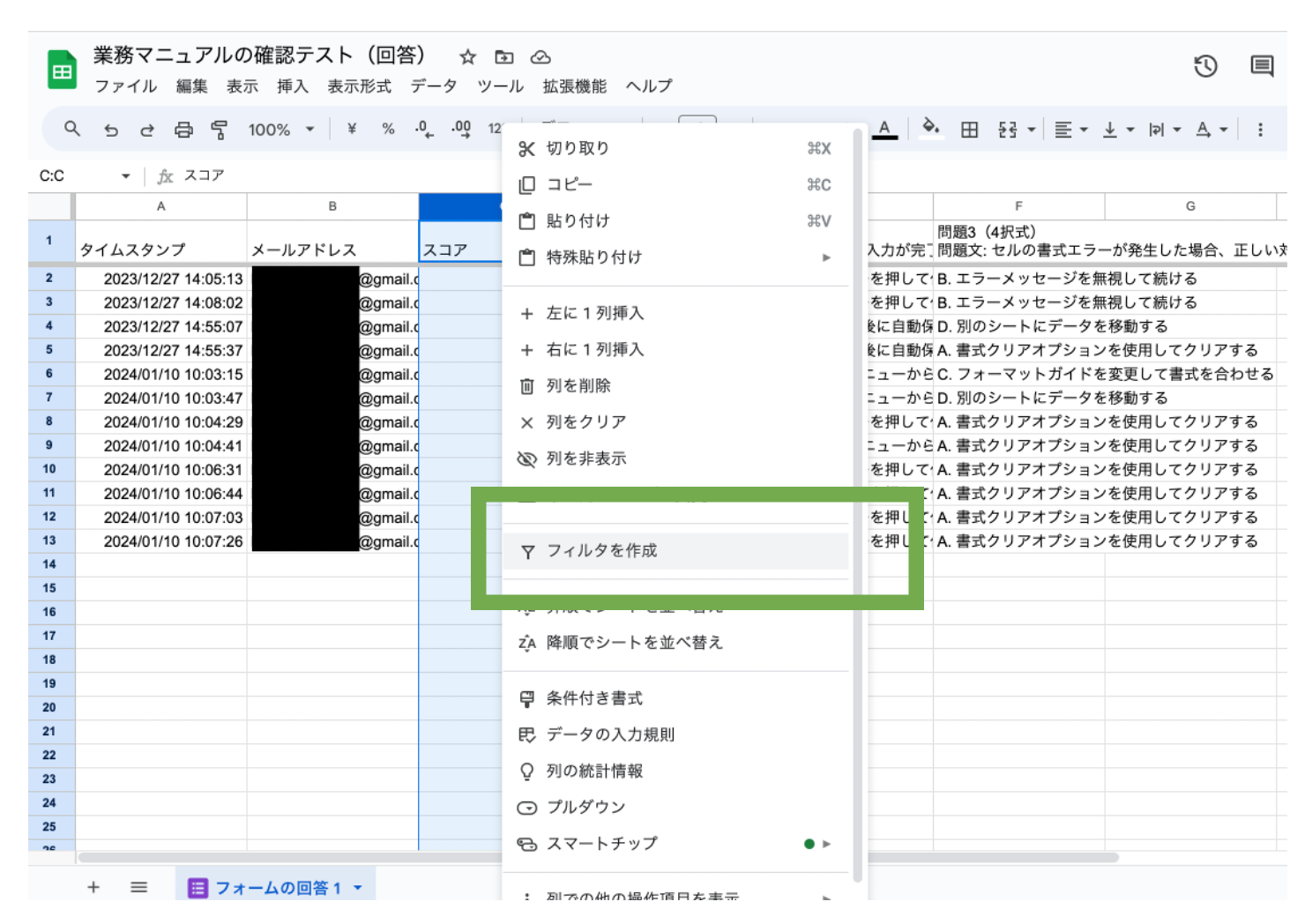
Task: Decrease decimal places
Action: 424,129
